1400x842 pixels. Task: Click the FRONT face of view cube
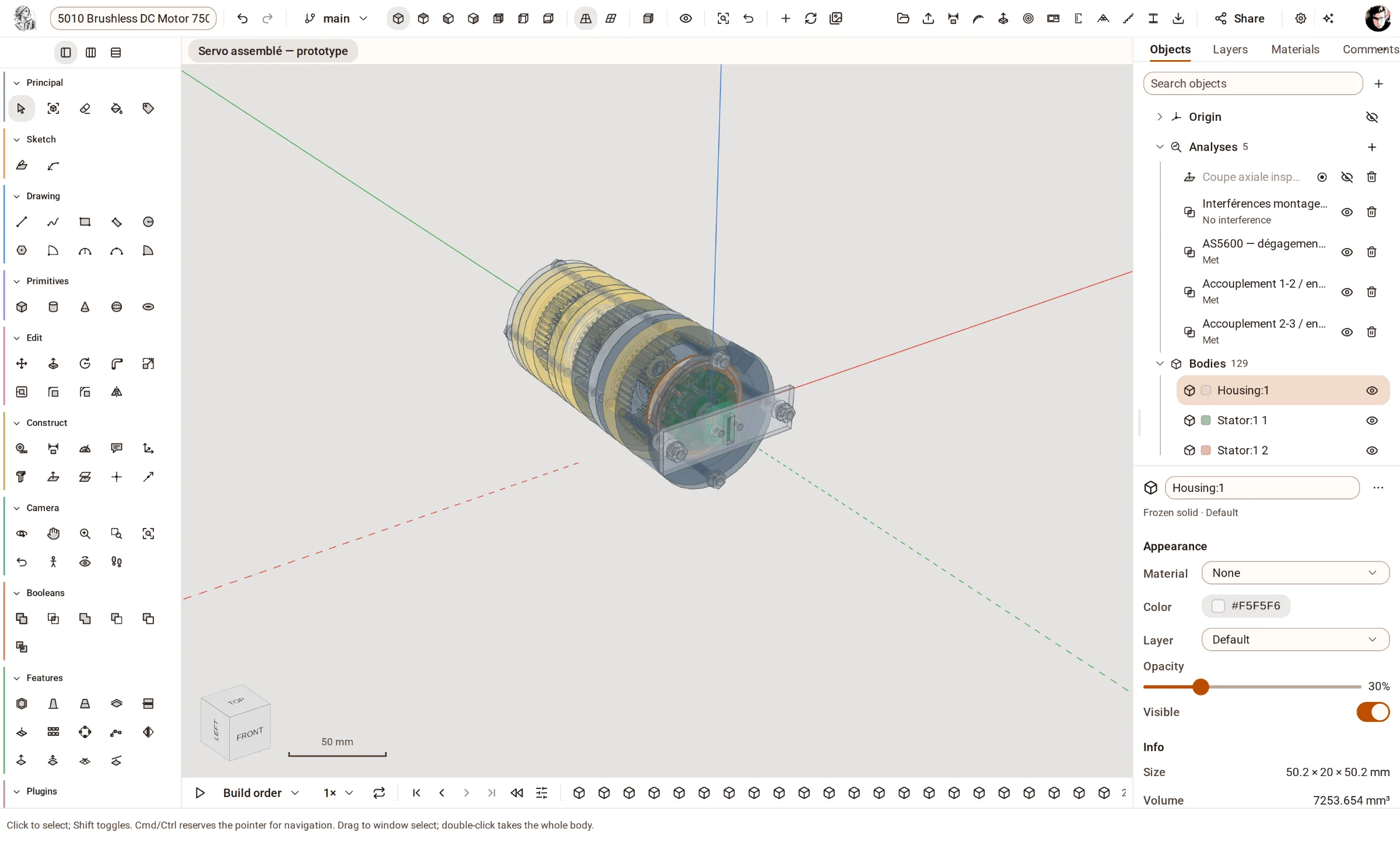click(250, 734)
